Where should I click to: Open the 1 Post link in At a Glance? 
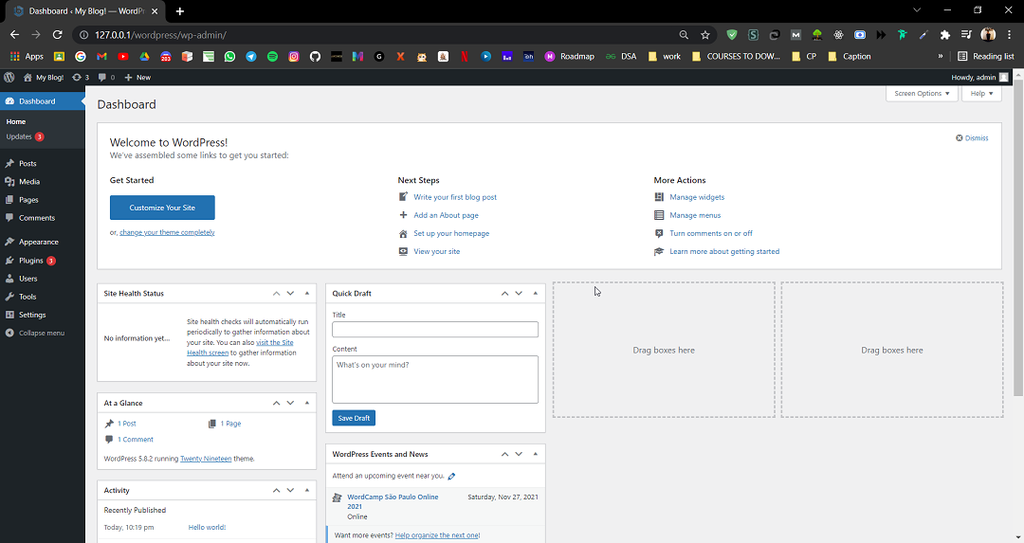(x=127, y=424)
